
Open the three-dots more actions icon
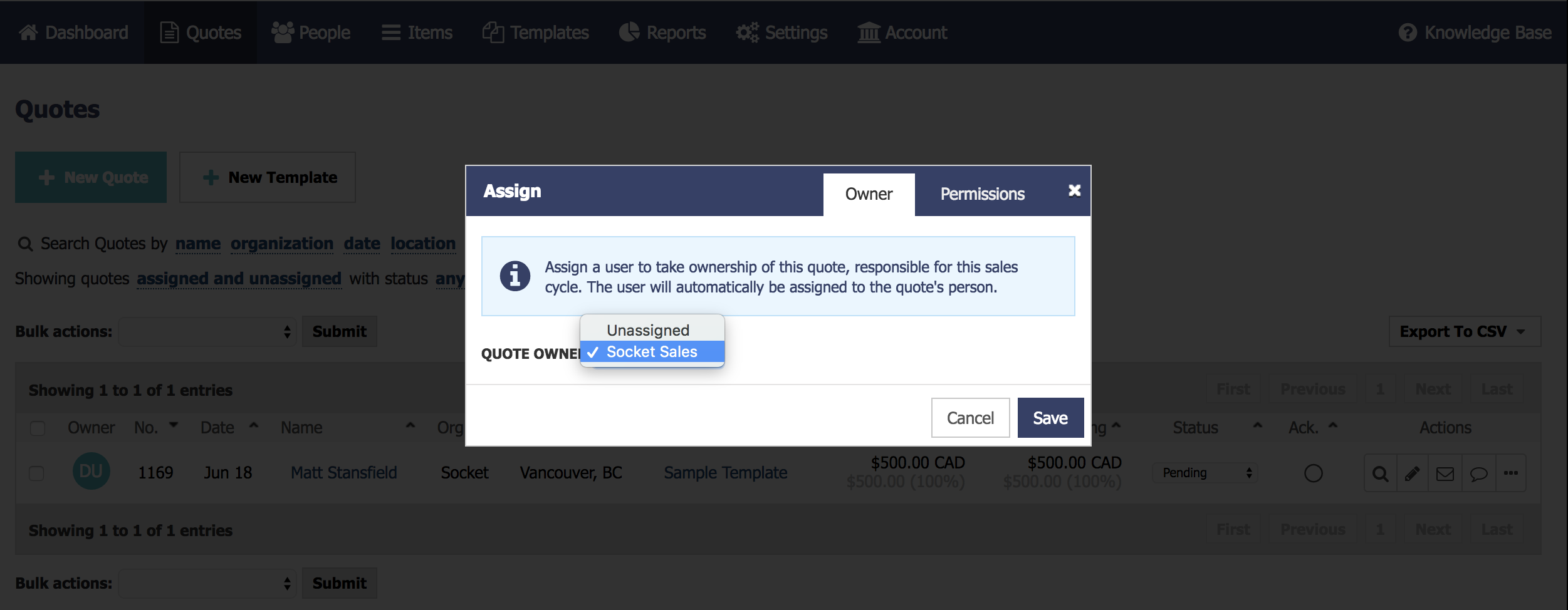coord(1511,473)
